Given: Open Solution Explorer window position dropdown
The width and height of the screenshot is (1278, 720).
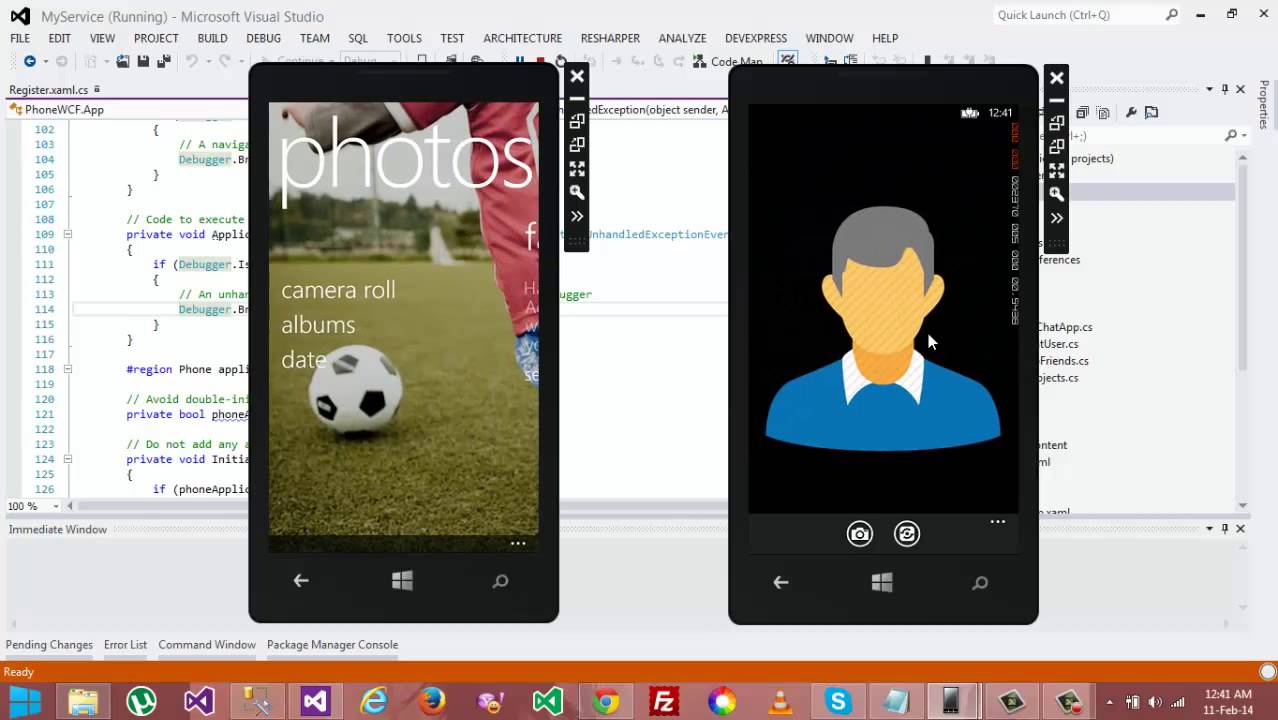Looking at the screenshot, I should [x=1209, y=89].
